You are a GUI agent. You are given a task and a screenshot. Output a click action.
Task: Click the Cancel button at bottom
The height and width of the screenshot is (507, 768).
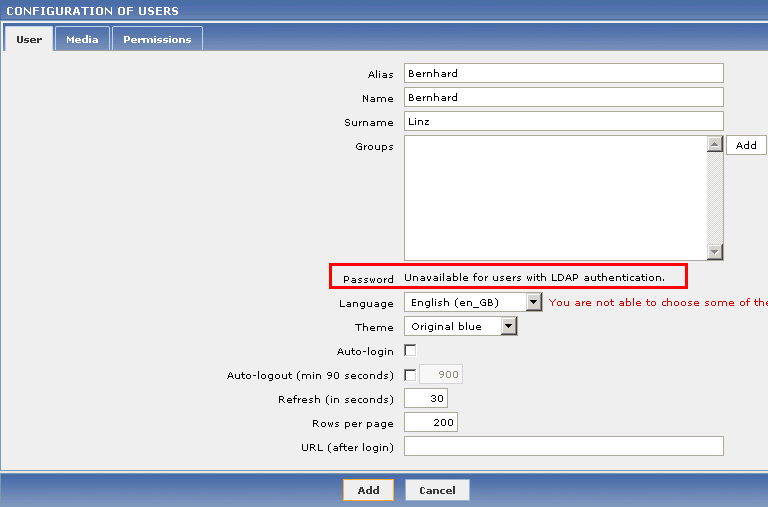tap(437, 490)
